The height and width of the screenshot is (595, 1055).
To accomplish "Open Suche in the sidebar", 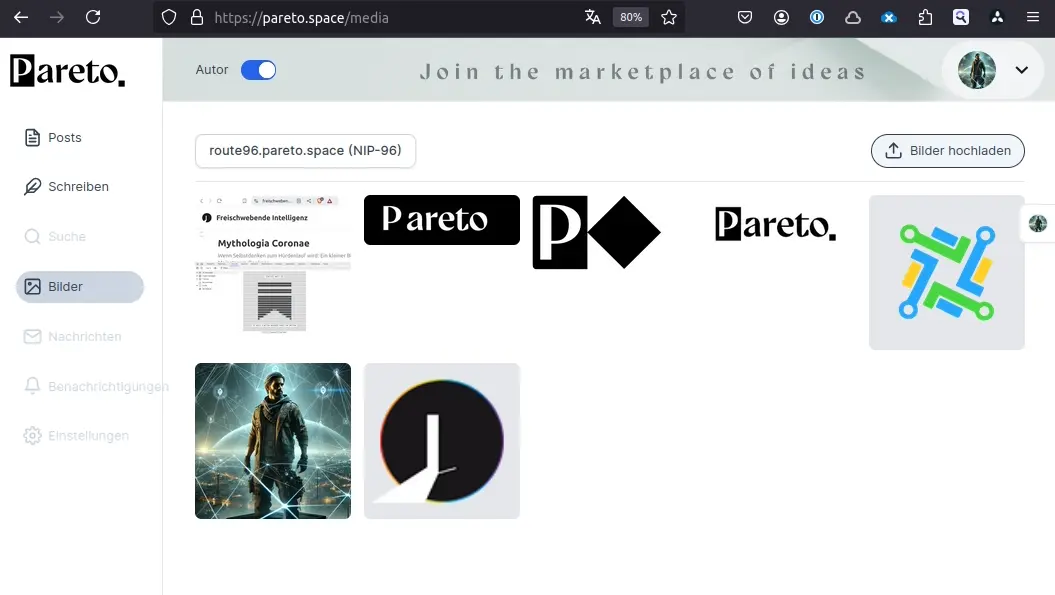I will point(55,236).
